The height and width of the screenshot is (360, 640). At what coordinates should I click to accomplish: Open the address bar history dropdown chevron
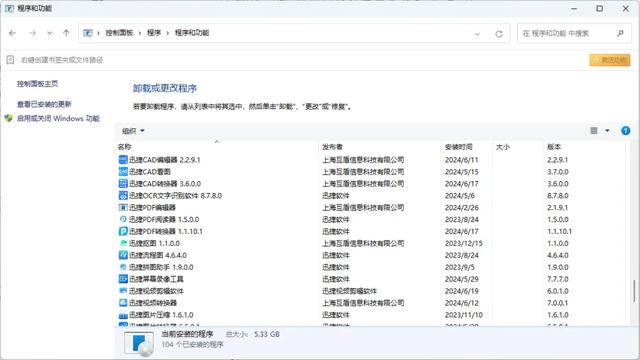[x=477, y=34]
